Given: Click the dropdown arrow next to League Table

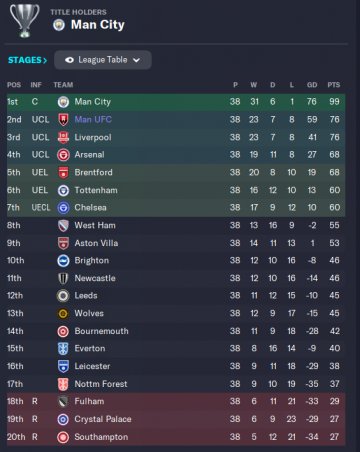Looking at the screenshot, I should tap(136, 60).
